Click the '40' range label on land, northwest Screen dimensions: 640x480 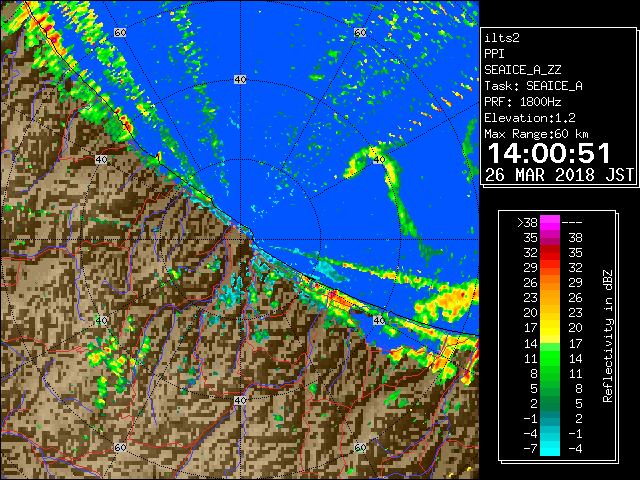[101, 160]
